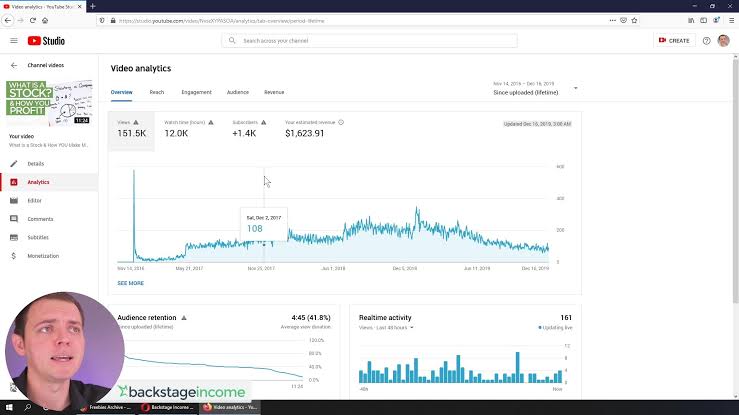The height and width of the screenshot is (415, 739).
Task: Click warning icon next to Subscribers
Action: (263, 122)
